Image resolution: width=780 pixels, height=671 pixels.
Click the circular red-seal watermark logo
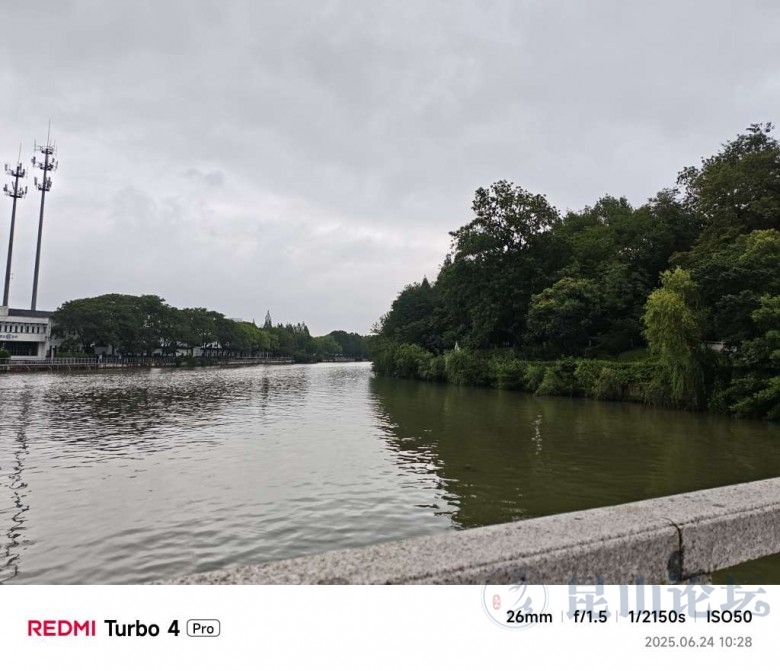click(516, 598)
